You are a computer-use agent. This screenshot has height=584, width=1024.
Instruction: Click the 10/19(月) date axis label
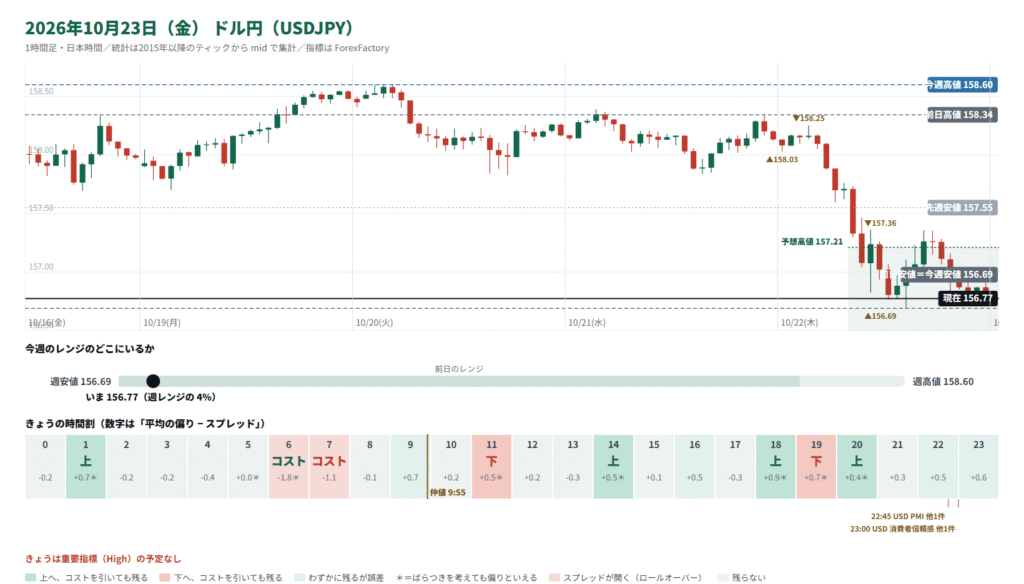162,323
